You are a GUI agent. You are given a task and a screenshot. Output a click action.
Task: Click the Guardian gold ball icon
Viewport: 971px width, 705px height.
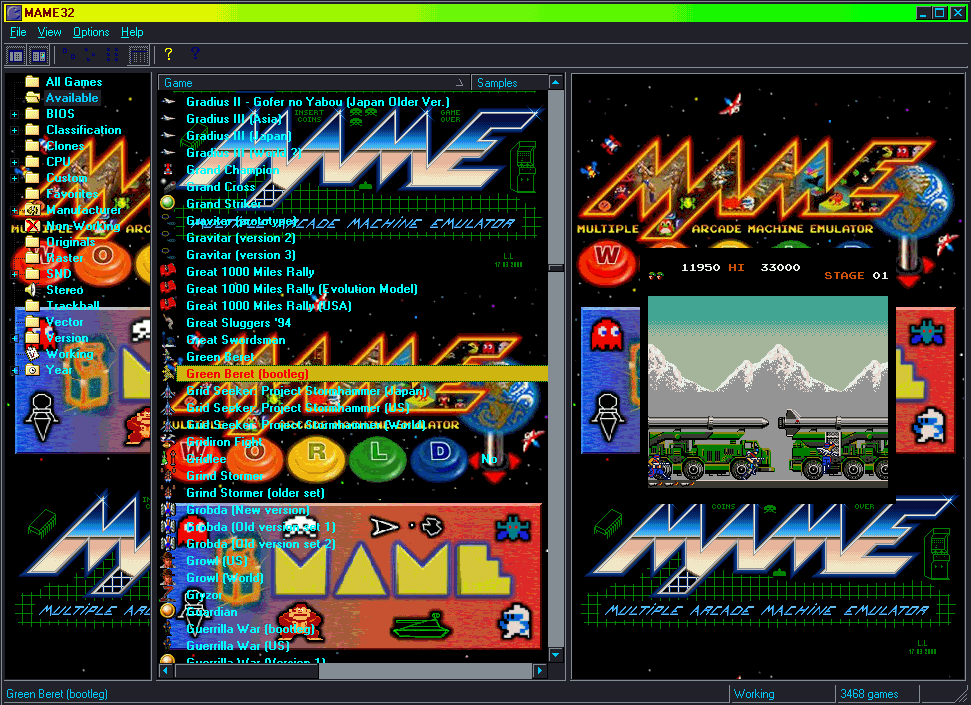(x=168, y=611)
